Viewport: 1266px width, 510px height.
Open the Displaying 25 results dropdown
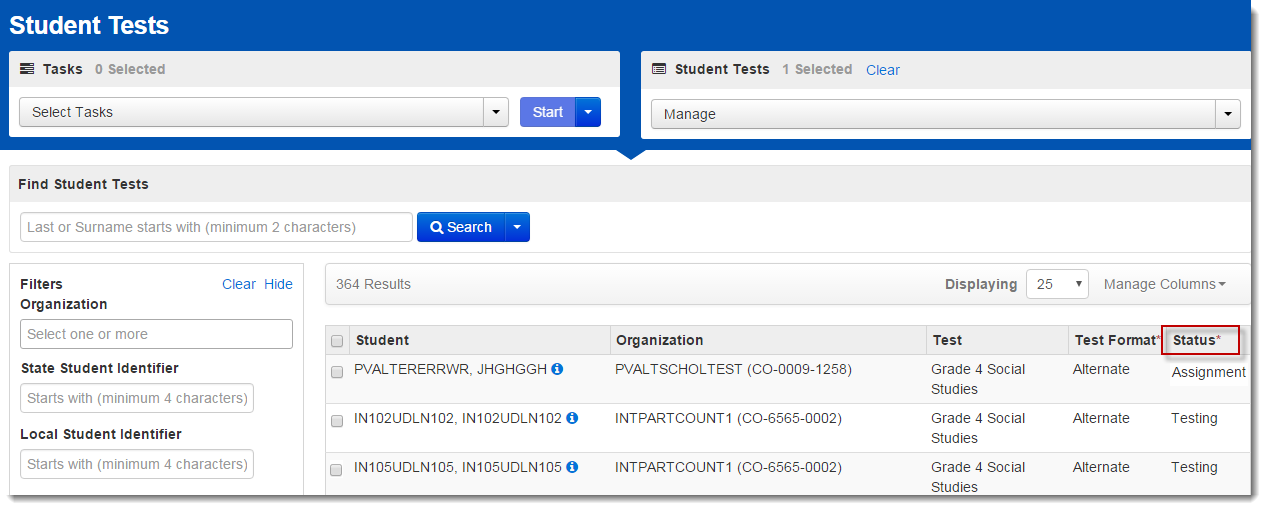(1057, 284)
